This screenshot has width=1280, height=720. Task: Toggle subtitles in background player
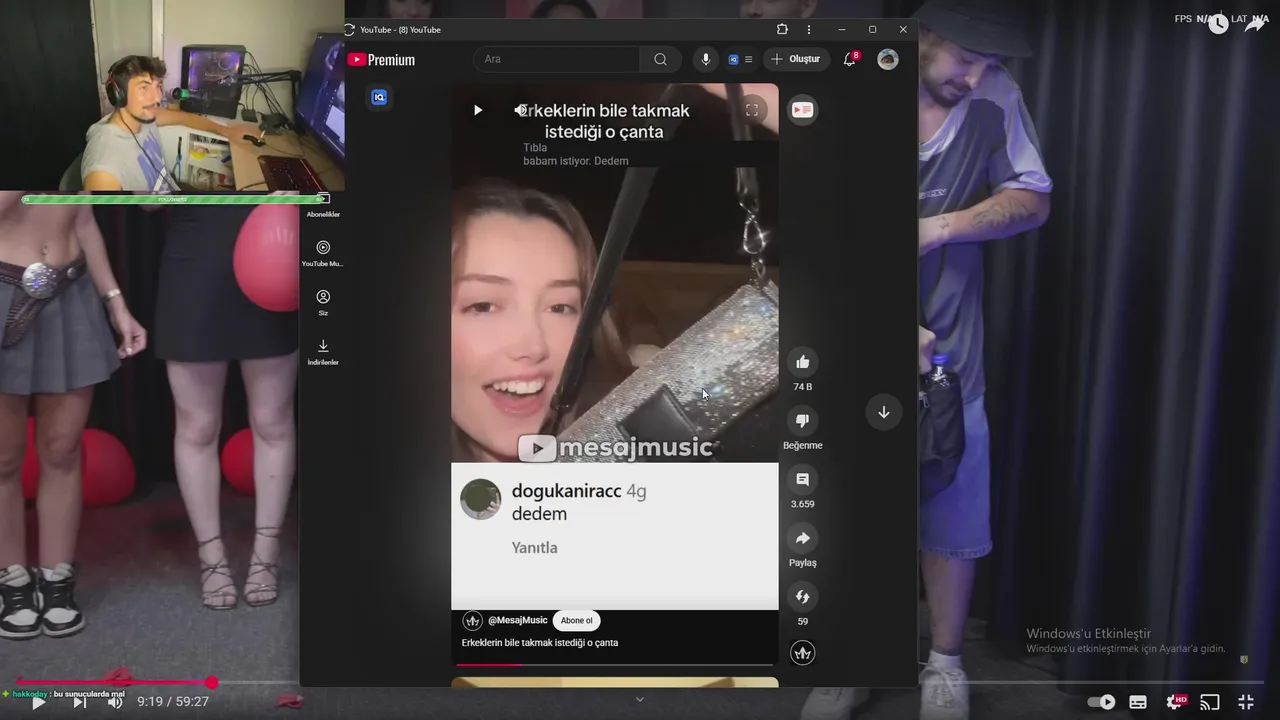[x=1138, y=702]
